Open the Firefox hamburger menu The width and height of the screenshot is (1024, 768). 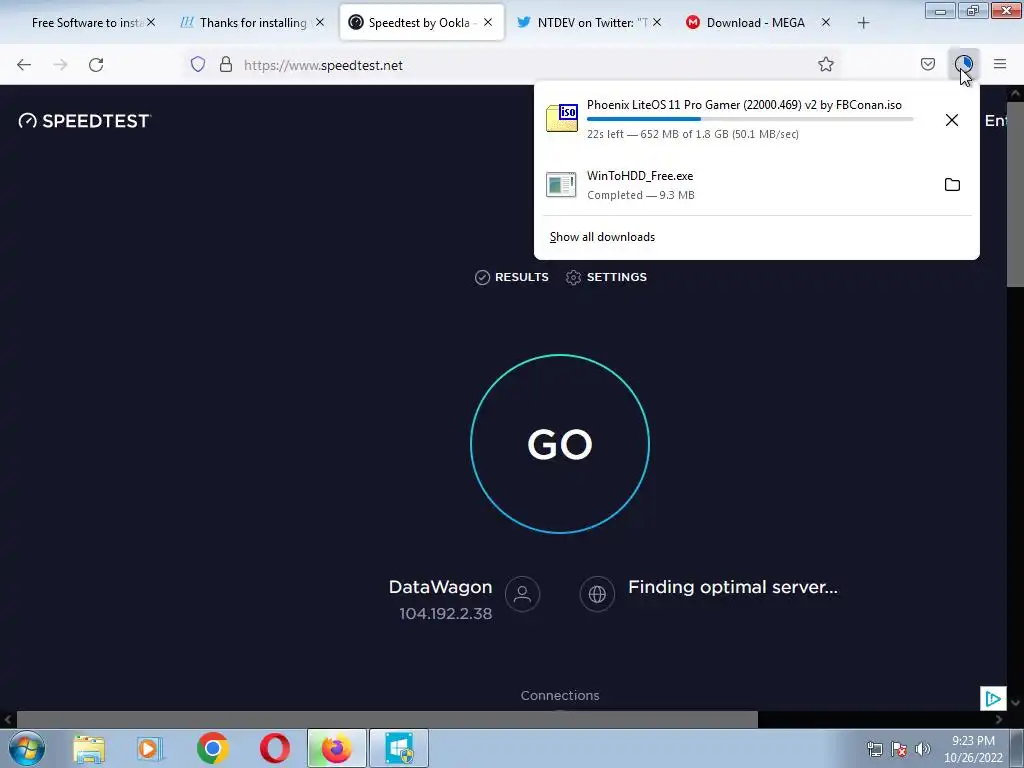[1000, 64]
